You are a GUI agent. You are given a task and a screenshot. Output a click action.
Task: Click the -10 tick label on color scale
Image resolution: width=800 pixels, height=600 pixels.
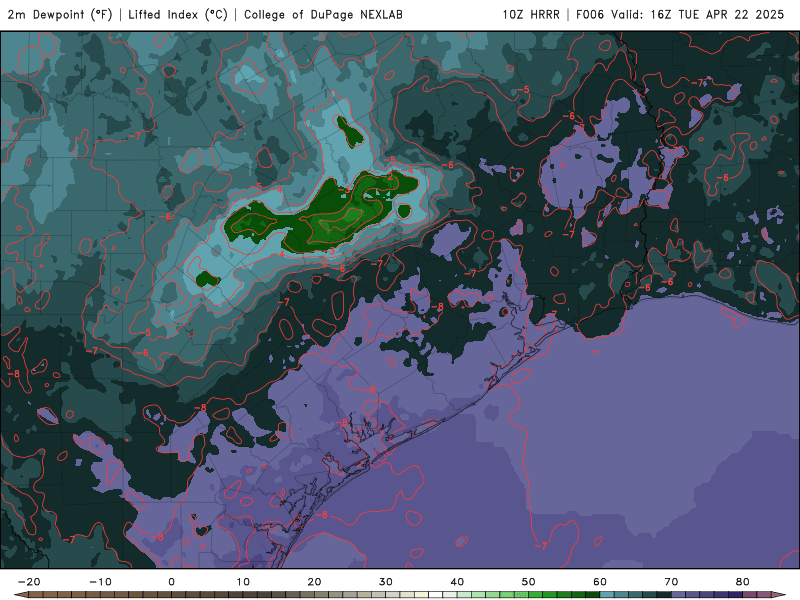[x=100, y=582]
